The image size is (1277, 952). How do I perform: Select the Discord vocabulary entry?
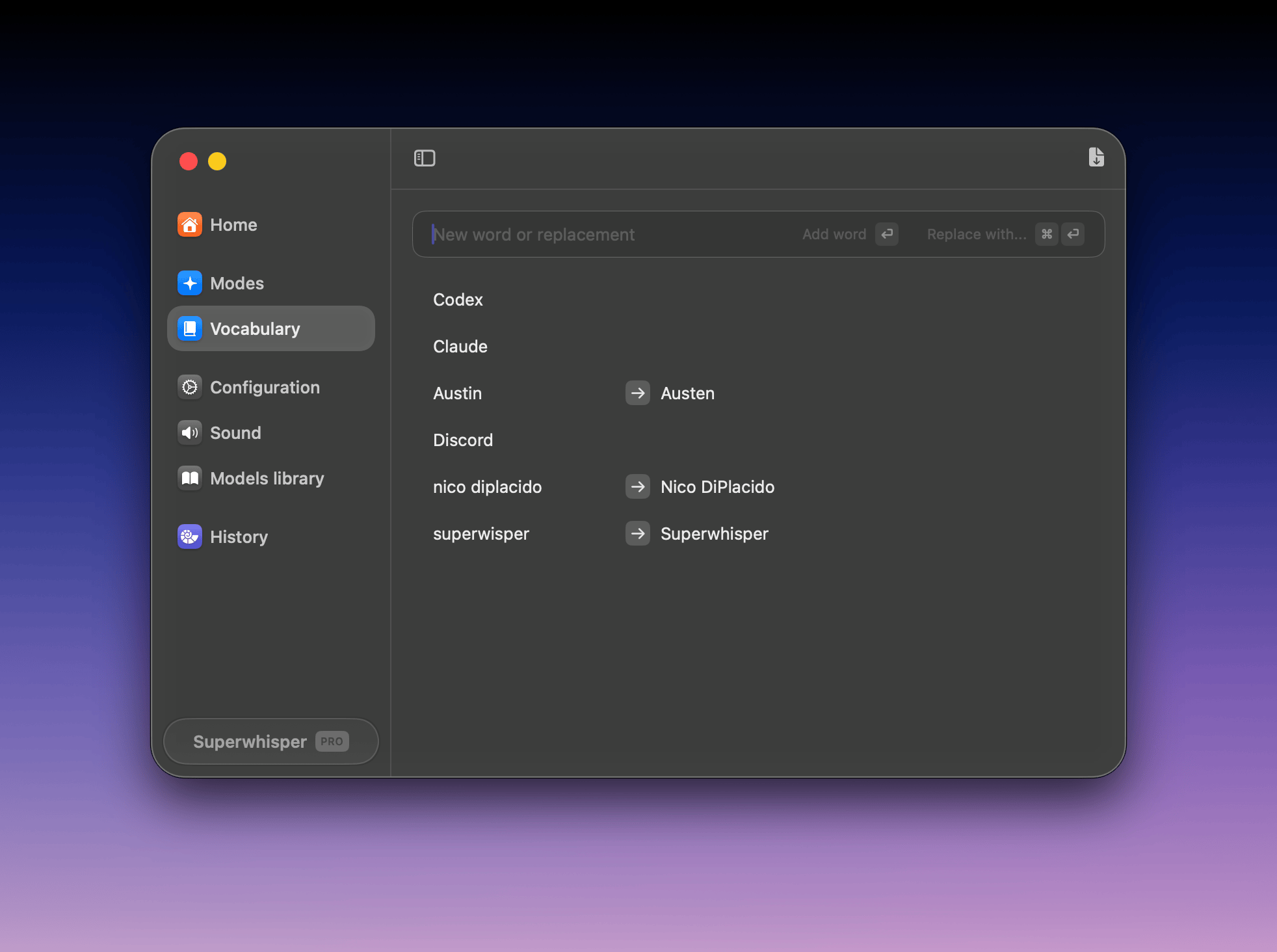coord(463,440)
